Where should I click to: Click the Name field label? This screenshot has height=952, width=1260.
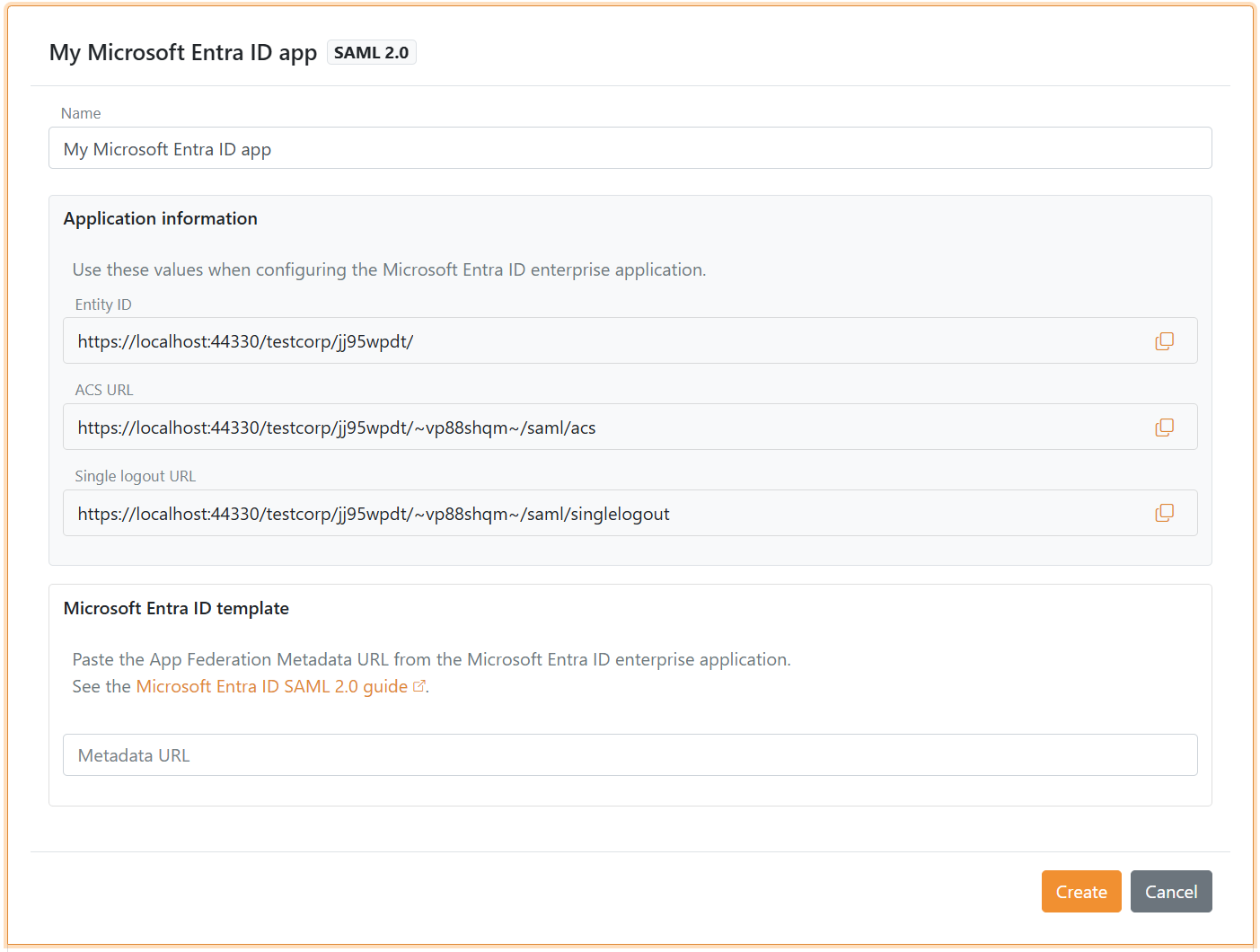pyautogui.click(x=81, y=113)
